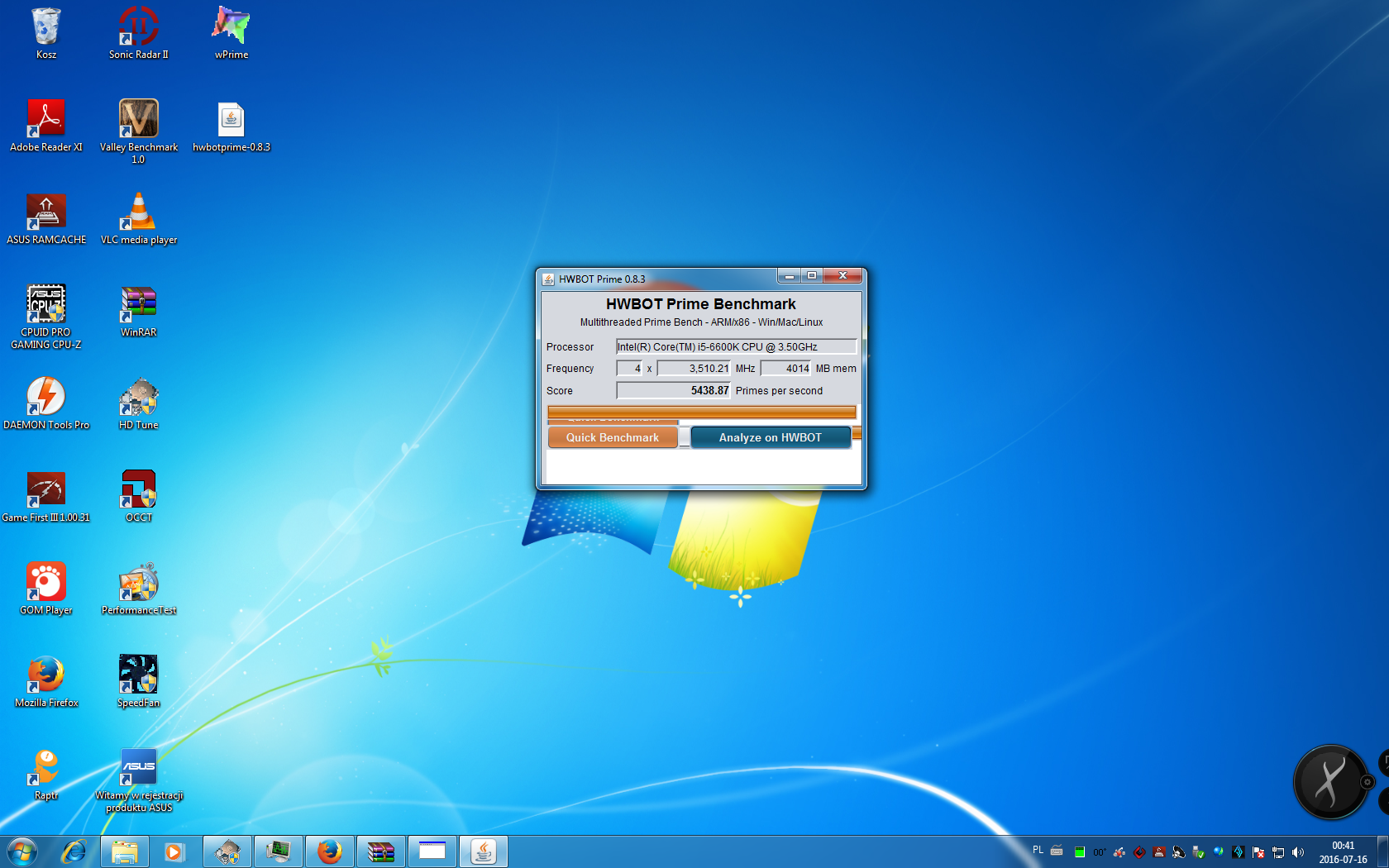Click the Score field showing 5438.87
1389x868 pixels.
tap(673, 390)
